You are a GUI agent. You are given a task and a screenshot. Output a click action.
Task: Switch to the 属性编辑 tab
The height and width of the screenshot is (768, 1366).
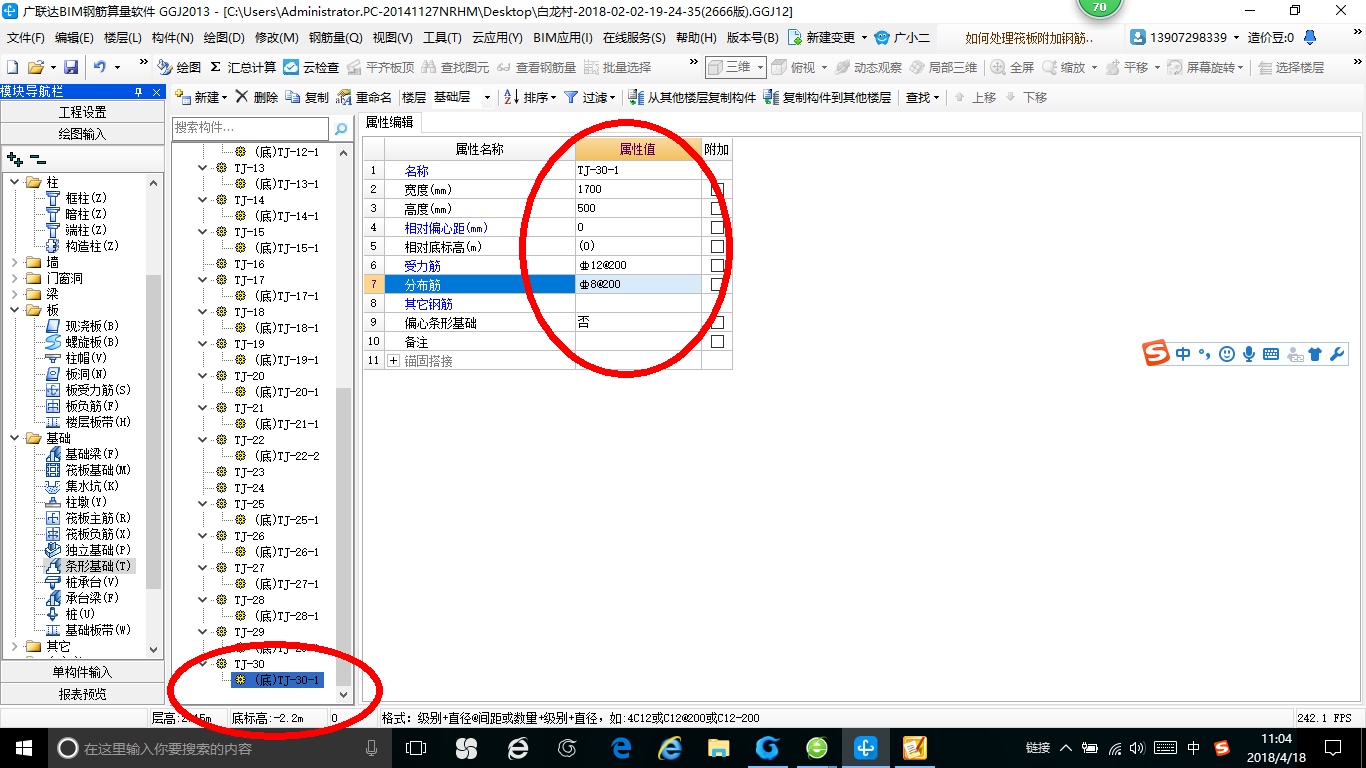[x=391, y=122]
